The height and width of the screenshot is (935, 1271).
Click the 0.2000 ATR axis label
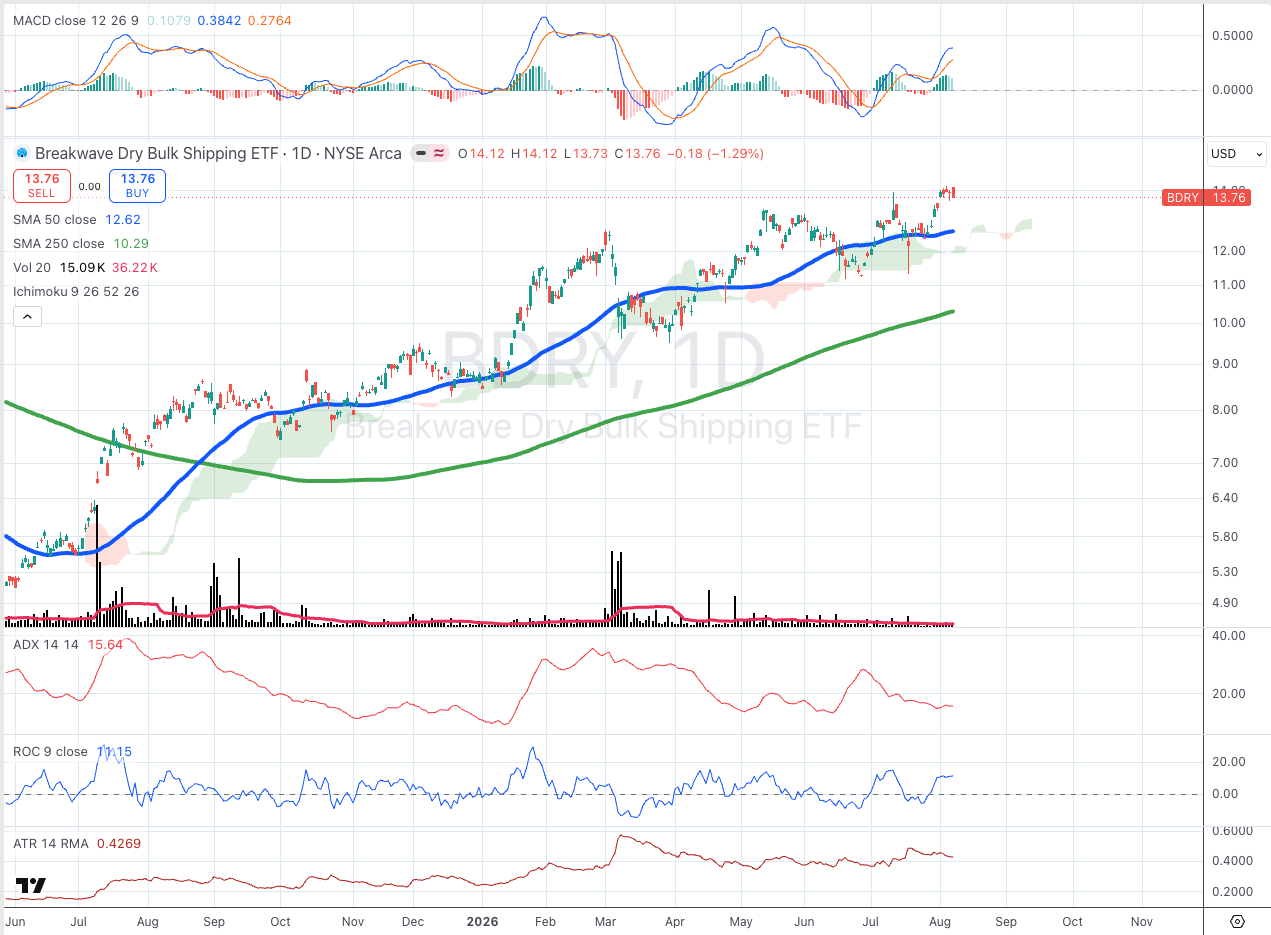pyautogui.click(x=1231, y=892)
